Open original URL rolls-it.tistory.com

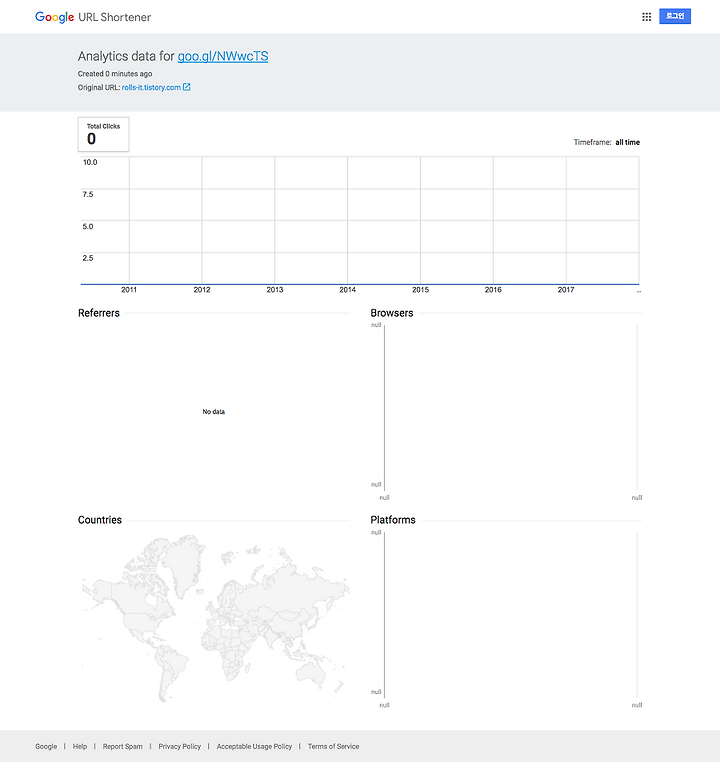(x=151, y=87)
